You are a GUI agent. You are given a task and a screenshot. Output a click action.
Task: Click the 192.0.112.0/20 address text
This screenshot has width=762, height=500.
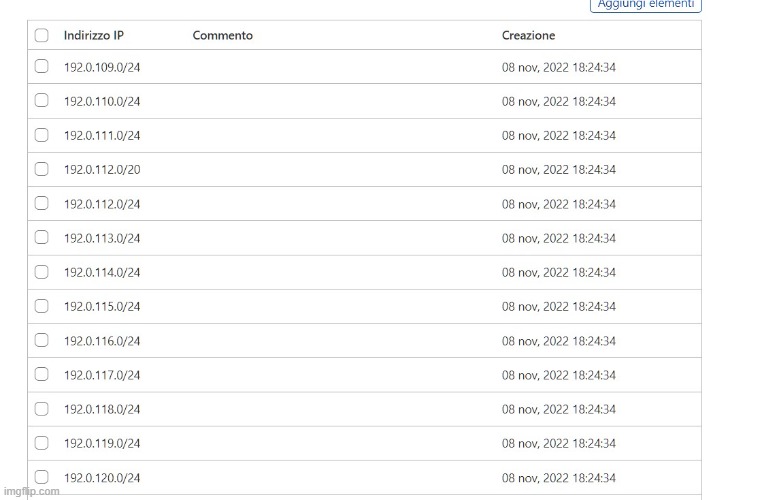[x=102, y=170]
